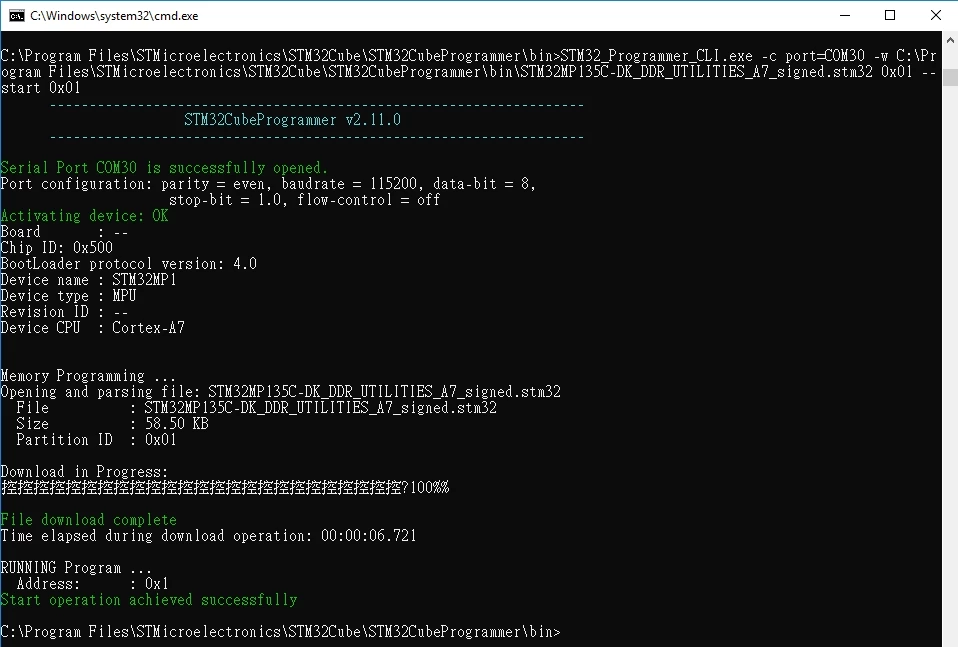Viewport: 958px width, 647px height.
Task: Click the Start operation achieved successfully line
Action: [148, 600]
